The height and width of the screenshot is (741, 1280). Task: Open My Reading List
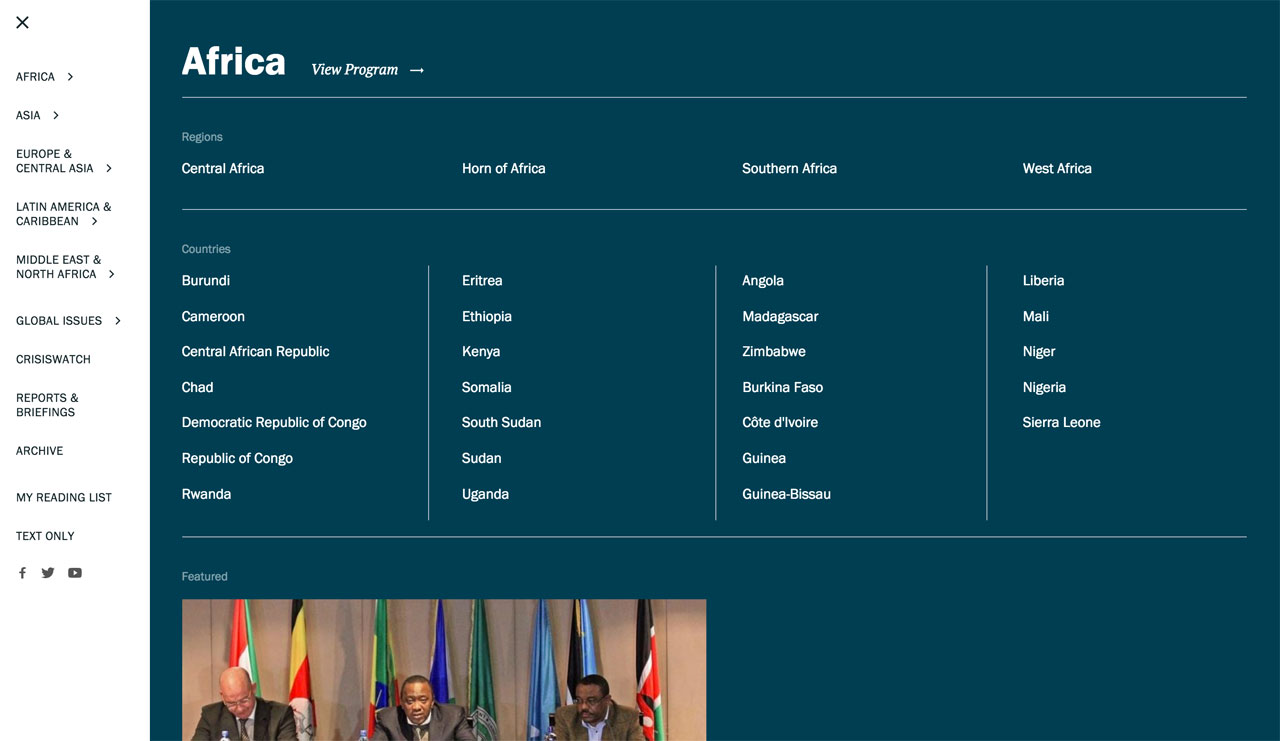[x=64, y=497]
